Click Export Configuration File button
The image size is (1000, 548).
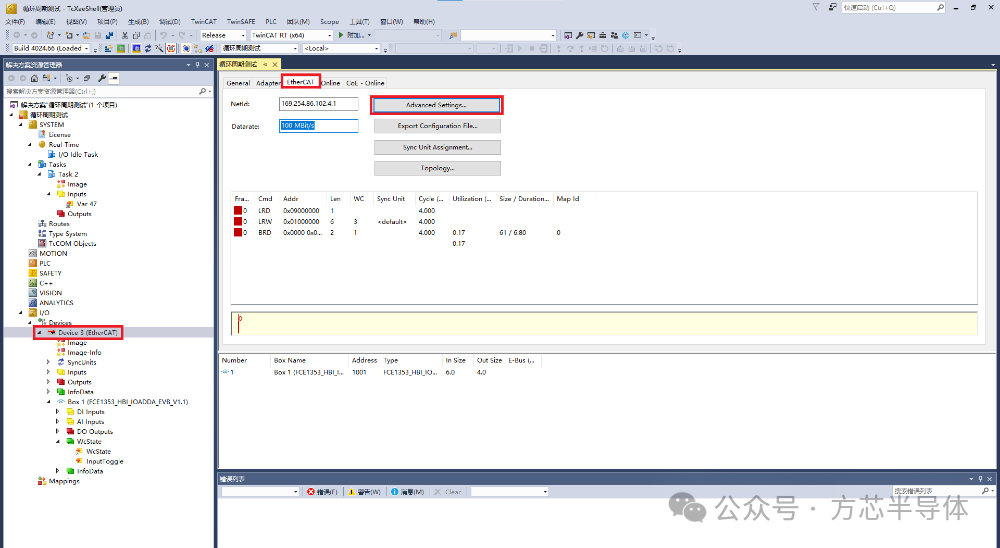coord(437,126)
